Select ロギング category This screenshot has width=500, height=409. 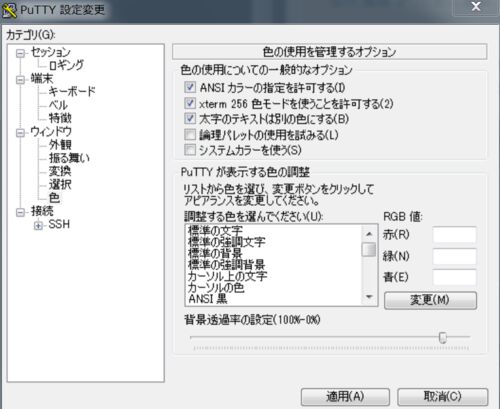[66, 65]
